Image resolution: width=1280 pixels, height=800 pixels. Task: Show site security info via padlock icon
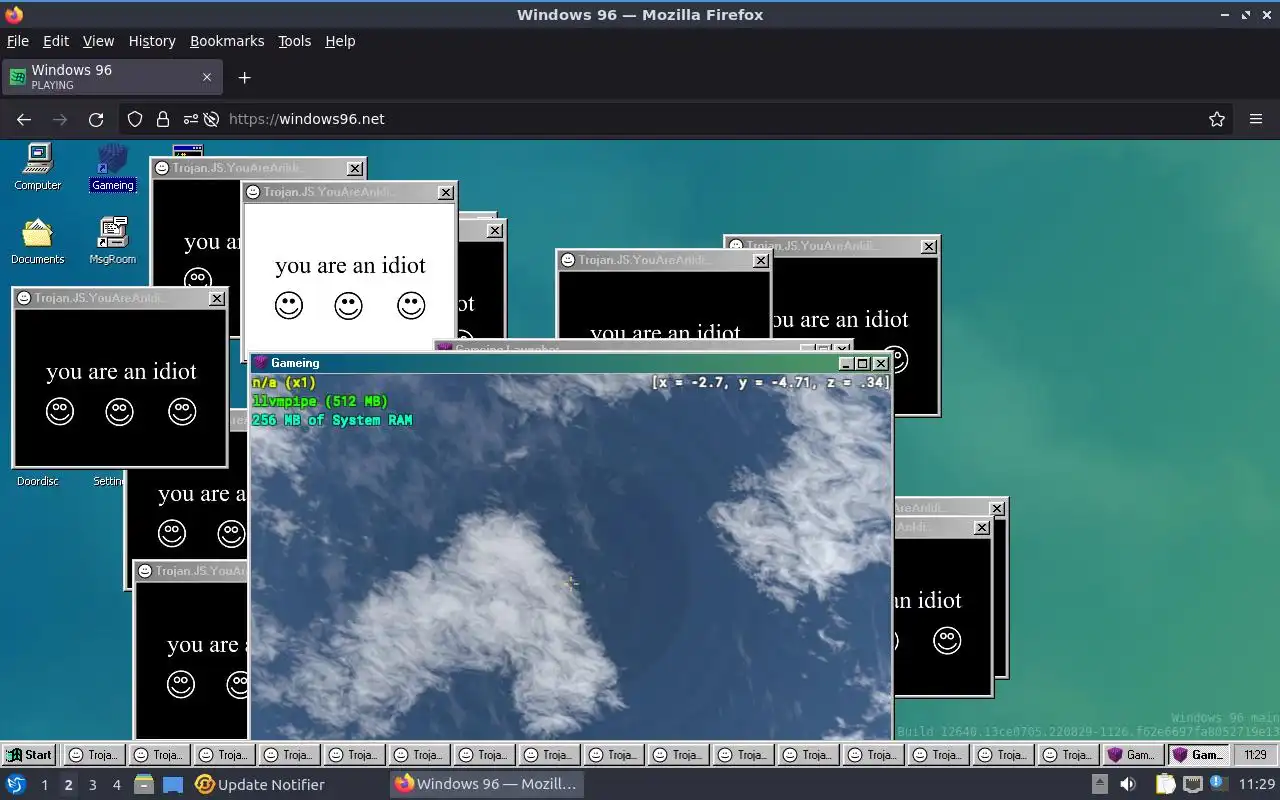[x=163, y=119]
